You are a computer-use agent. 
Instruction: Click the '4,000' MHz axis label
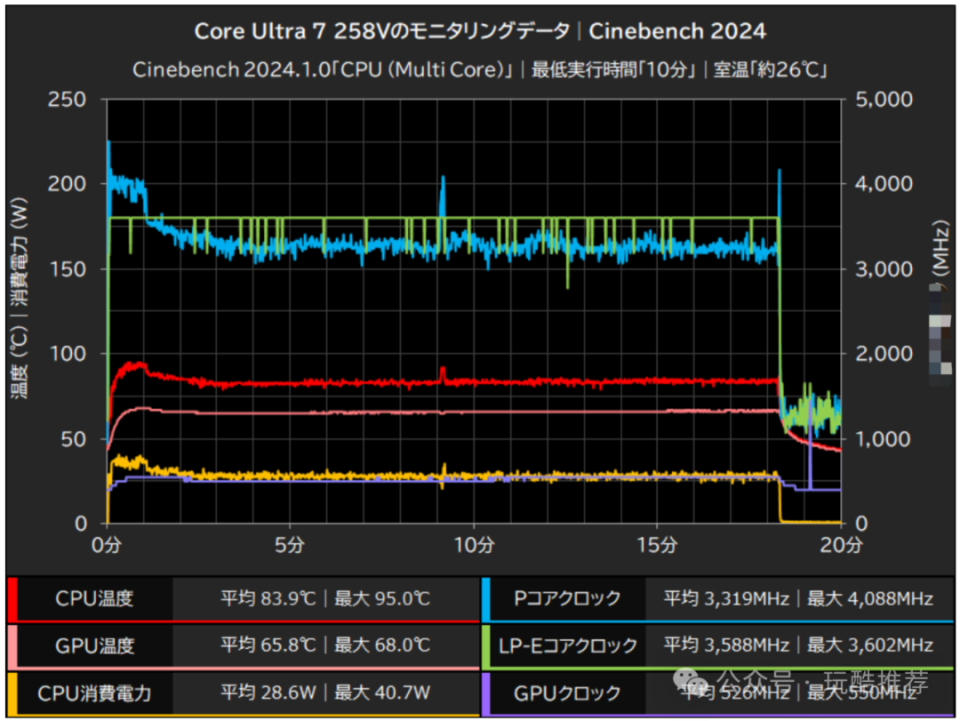883,184
